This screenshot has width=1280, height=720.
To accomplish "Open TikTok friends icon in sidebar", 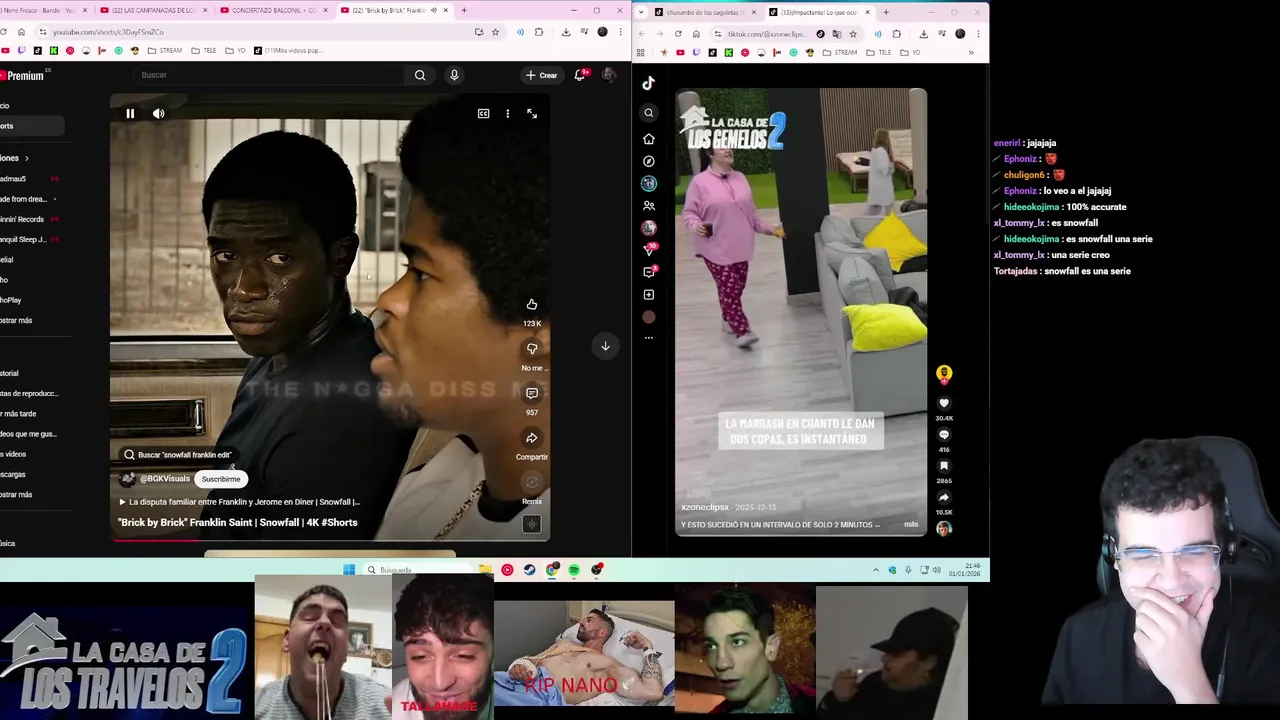I will (x=648, y=206).
